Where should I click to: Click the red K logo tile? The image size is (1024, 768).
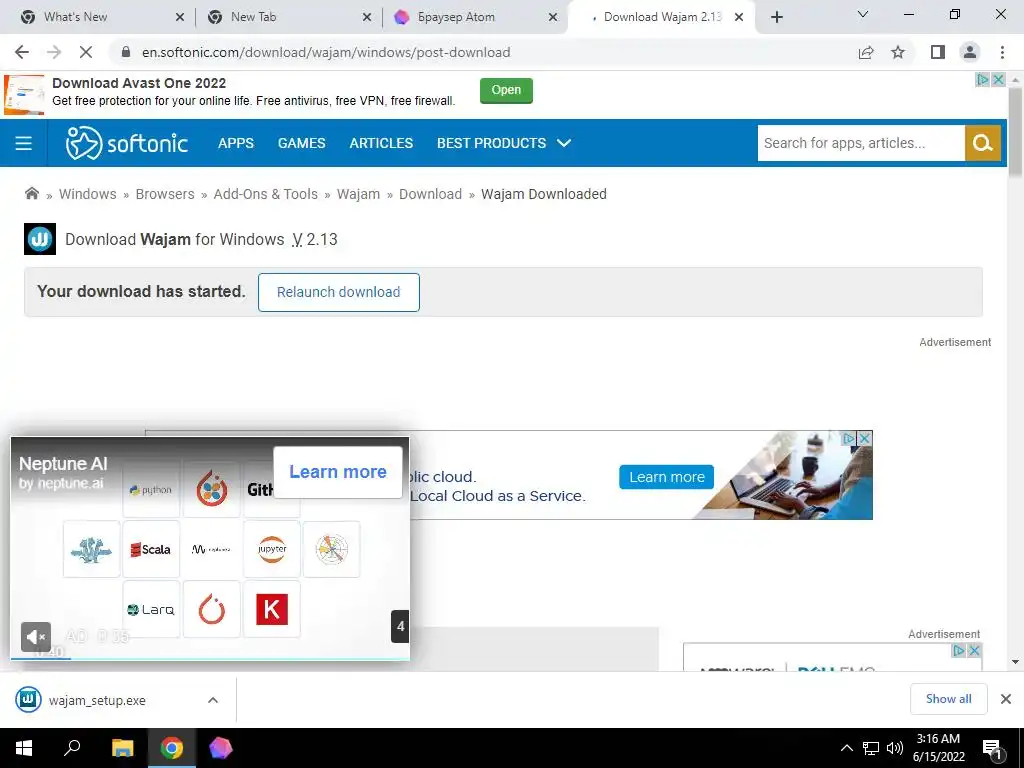tap(272, 609)
